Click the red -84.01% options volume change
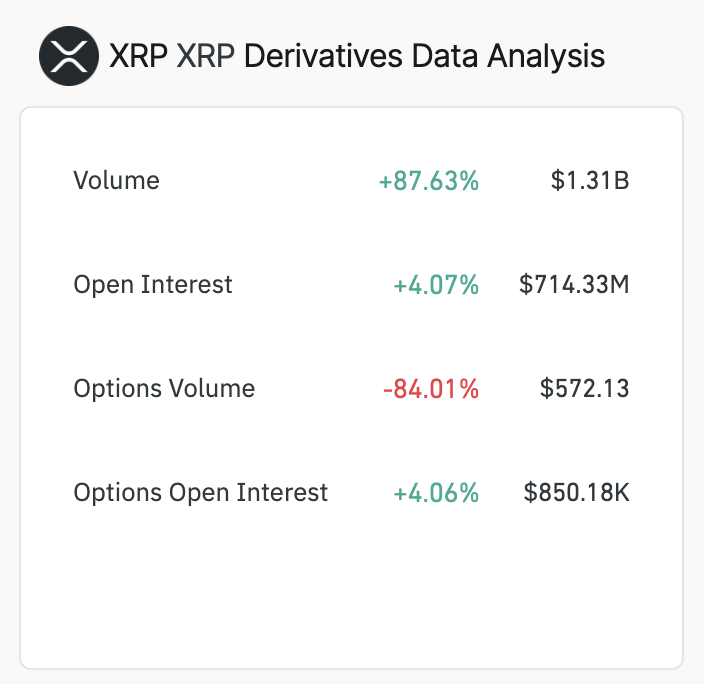704x684 pixels. click(430, 389)
